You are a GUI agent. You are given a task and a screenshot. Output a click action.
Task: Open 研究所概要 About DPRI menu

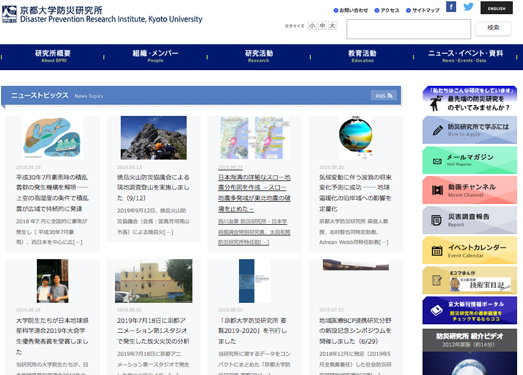tap(53, 56)
